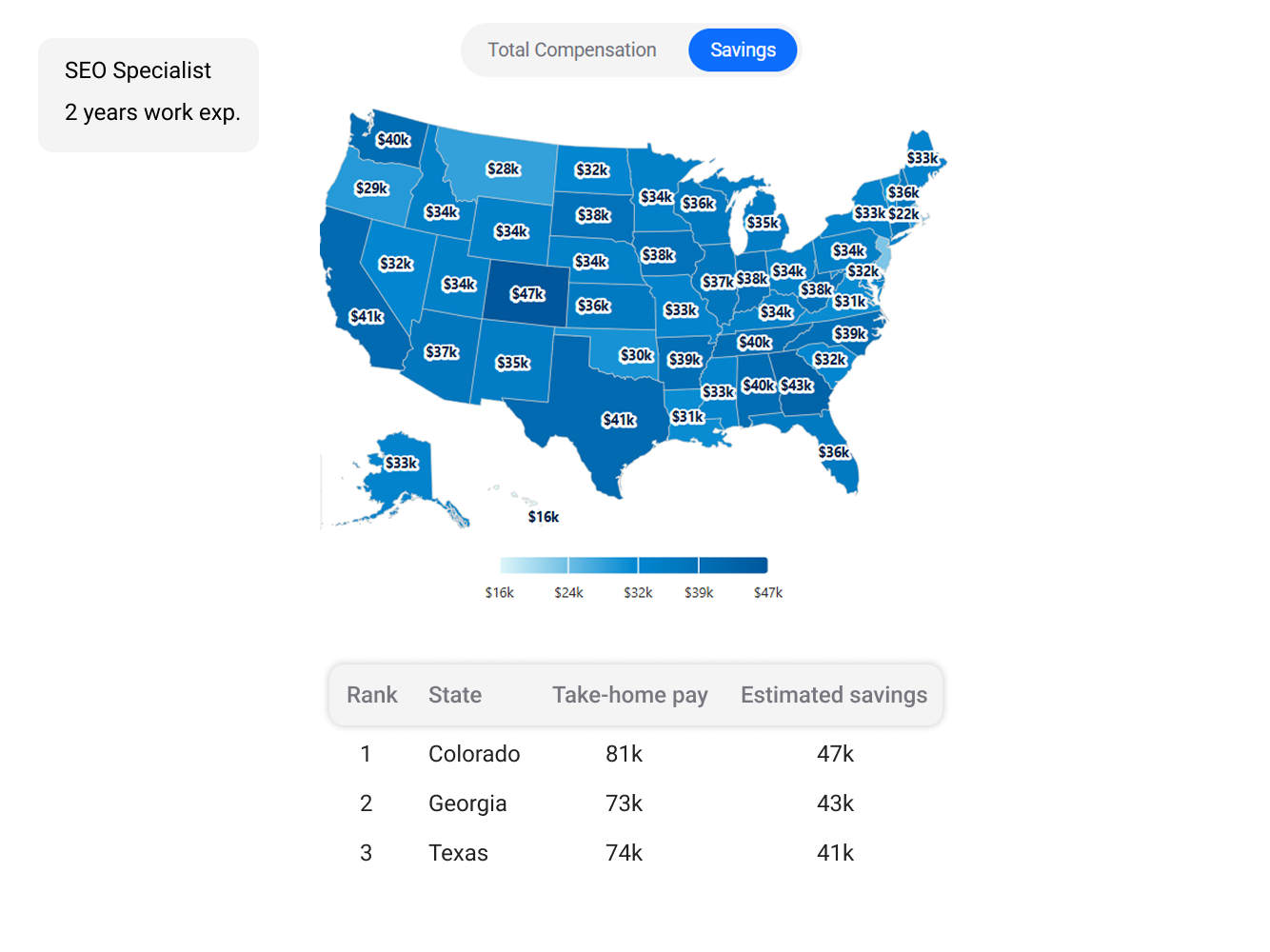Click the SEO Specialist profile card
Viewport: 1270px width, 952px height.
pyautogui.click(x=149, y=94)
